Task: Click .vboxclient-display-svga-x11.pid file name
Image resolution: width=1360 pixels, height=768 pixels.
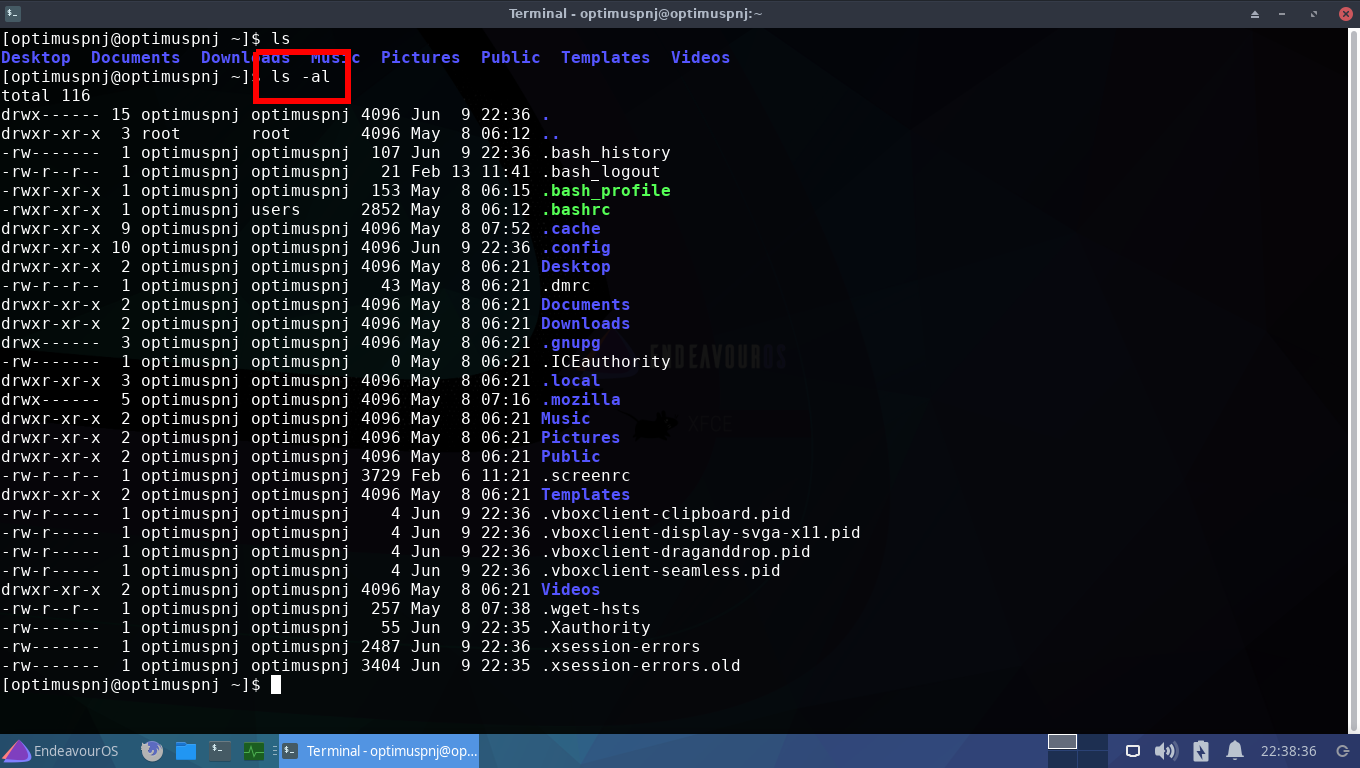Action: (x=701, y=533)
